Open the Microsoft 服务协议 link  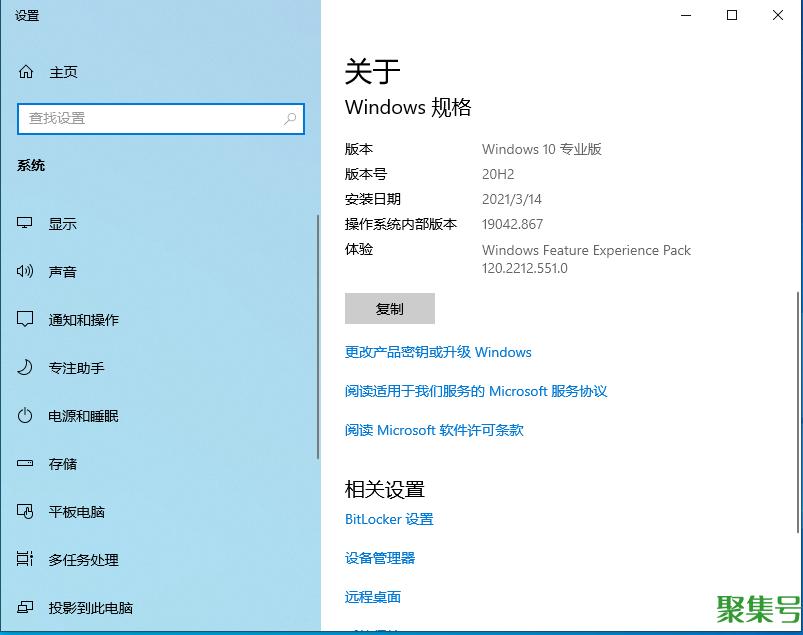476,391
